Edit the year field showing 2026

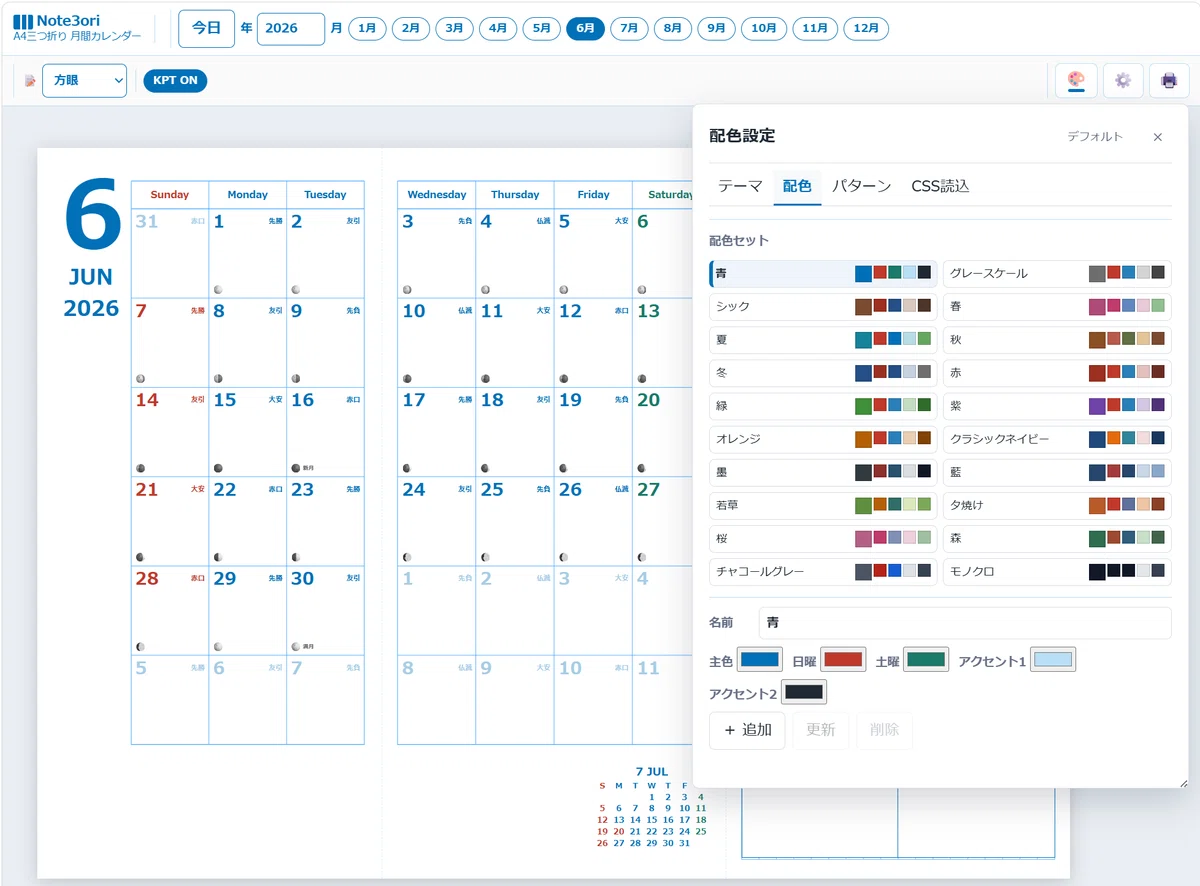291,29
